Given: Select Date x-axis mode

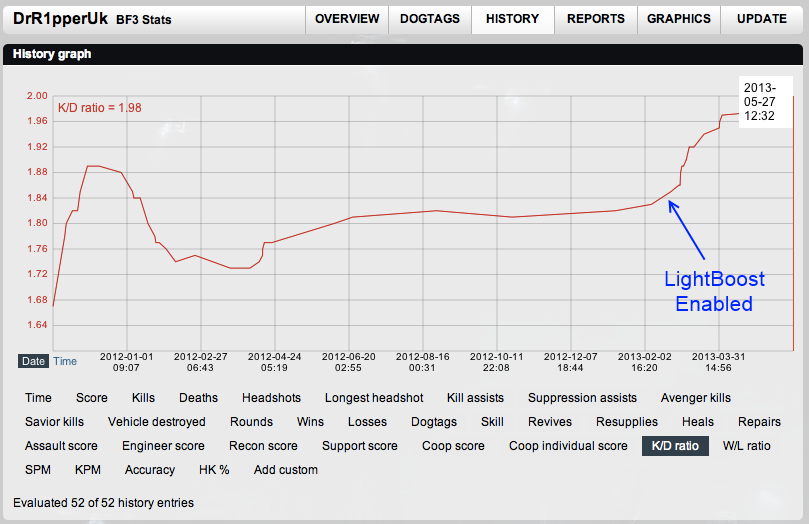Looking at the screenshot, I should coord(33,361).
